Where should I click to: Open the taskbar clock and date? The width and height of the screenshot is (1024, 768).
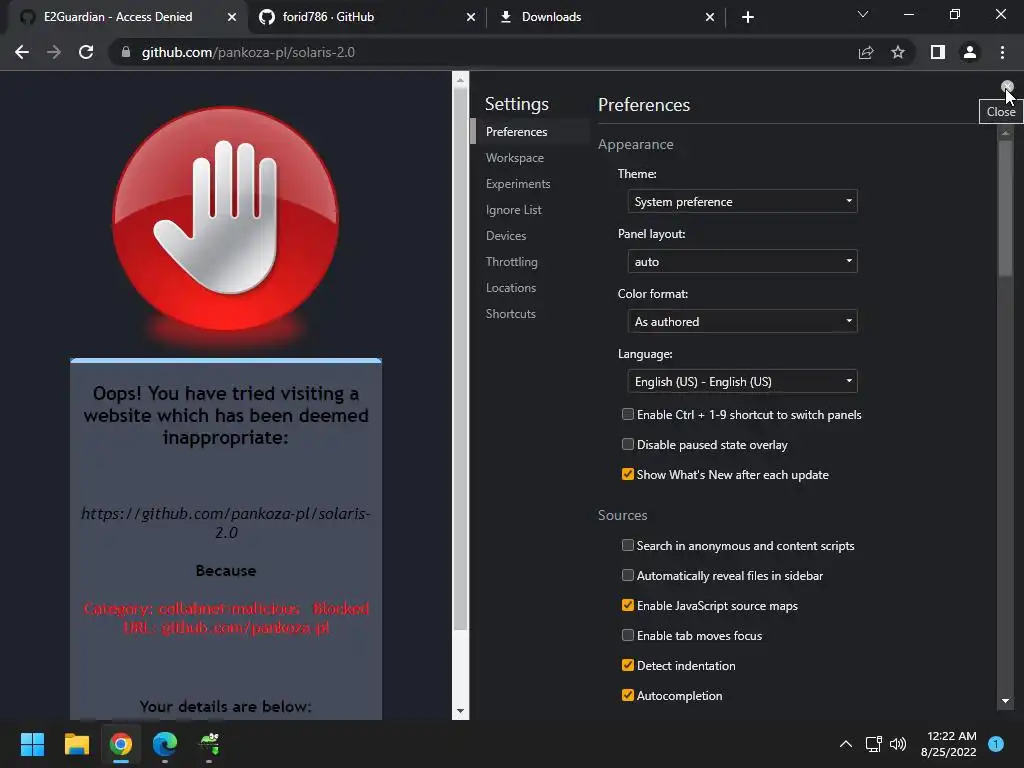(x=948, y=744)
